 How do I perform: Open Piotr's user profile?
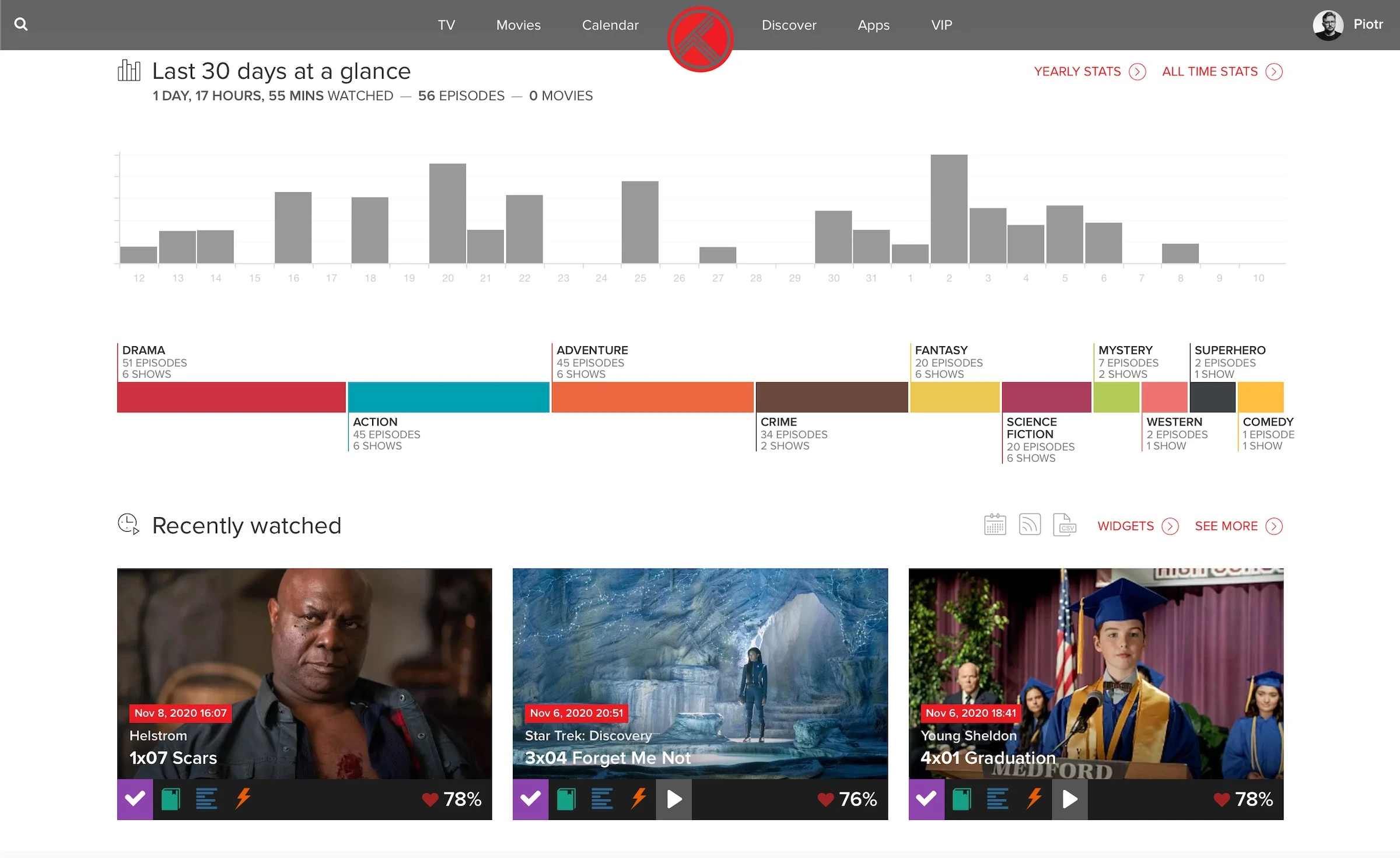tap(1348, 25)
